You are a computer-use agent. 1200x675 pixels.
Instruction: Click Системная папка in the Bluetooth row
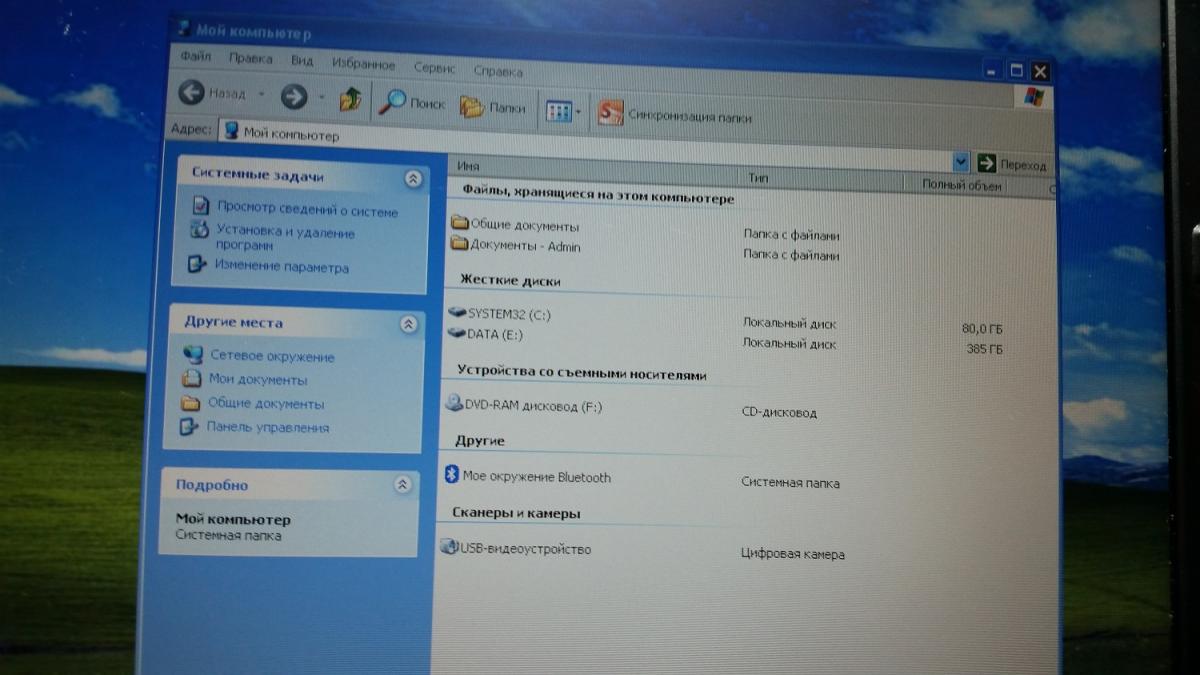pyautogui.click(x=790, y=482)
